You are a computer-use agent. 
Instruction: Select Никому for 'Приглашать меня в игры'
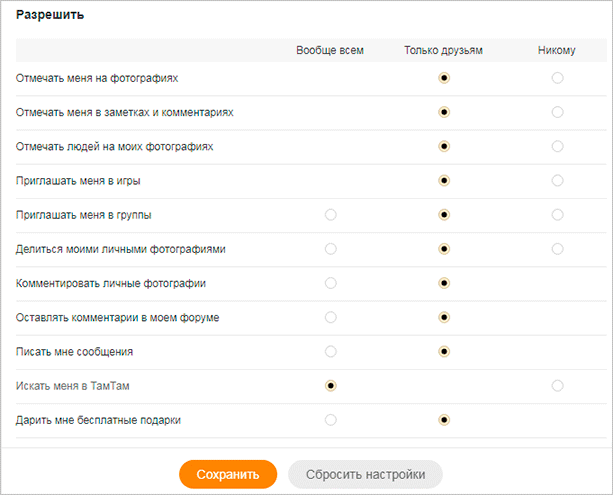pyautogui.click(x=557, y=181)
